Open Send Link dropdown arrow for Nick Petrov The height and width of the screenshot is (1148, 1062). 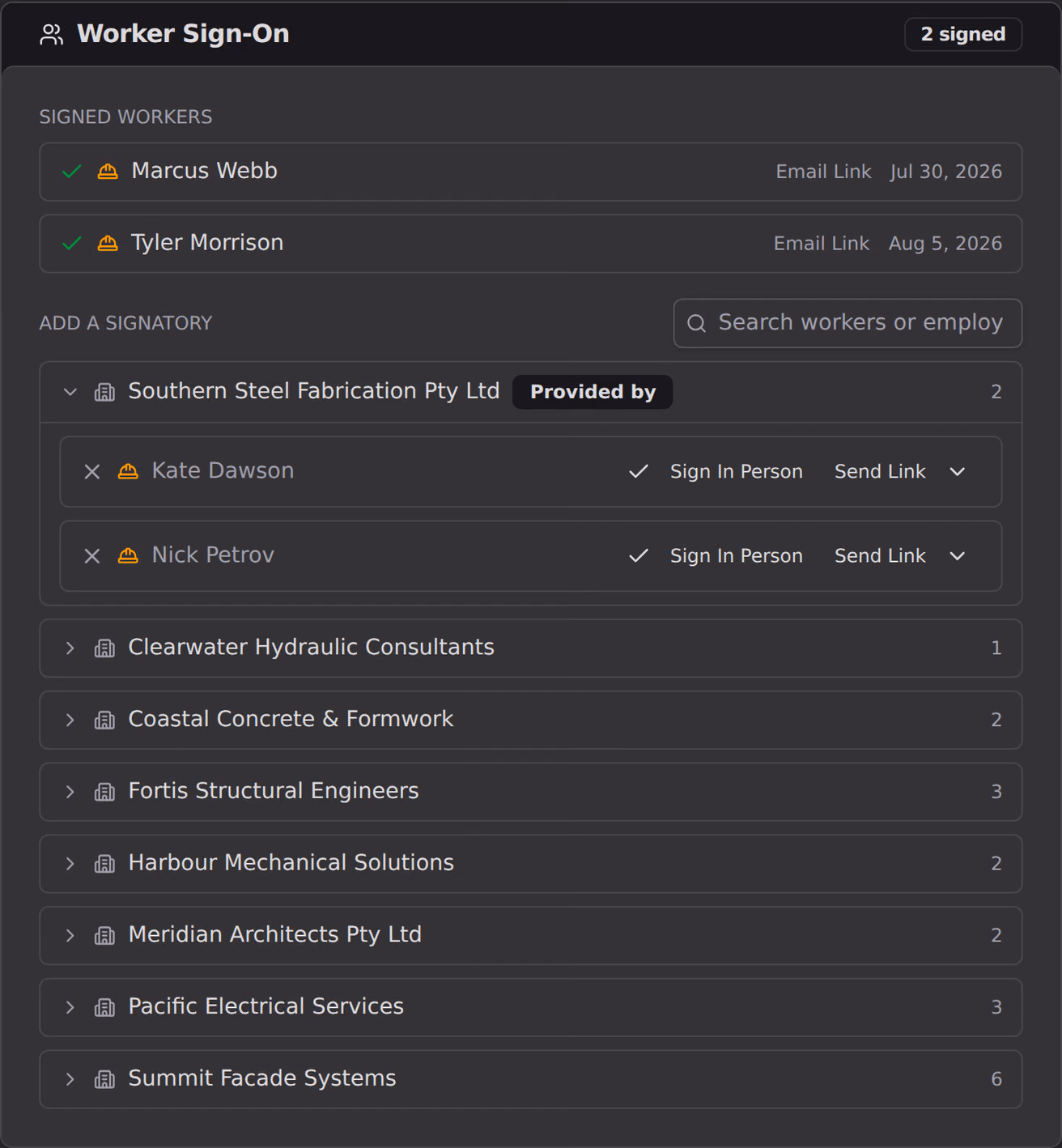click(958, 556)
